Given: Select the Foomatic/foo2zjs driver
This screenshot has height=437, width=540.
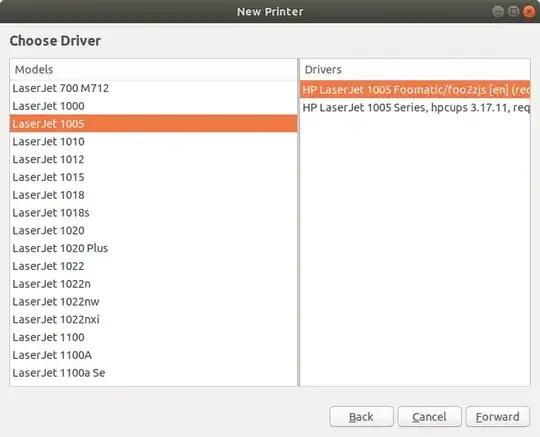Looking at the screenshot, I should point(415,90).
